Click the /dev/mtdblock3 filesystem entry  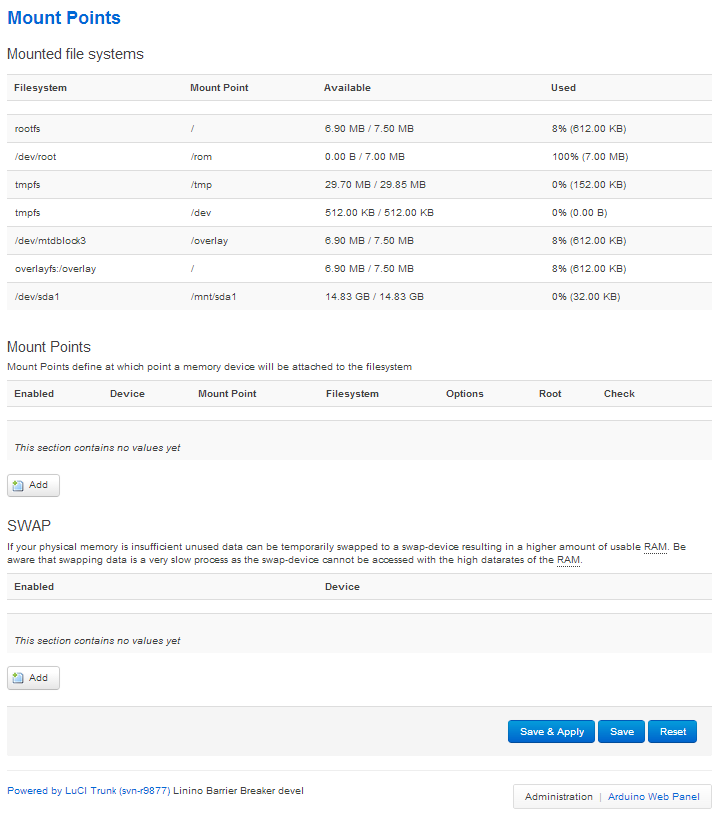(51, 241)
